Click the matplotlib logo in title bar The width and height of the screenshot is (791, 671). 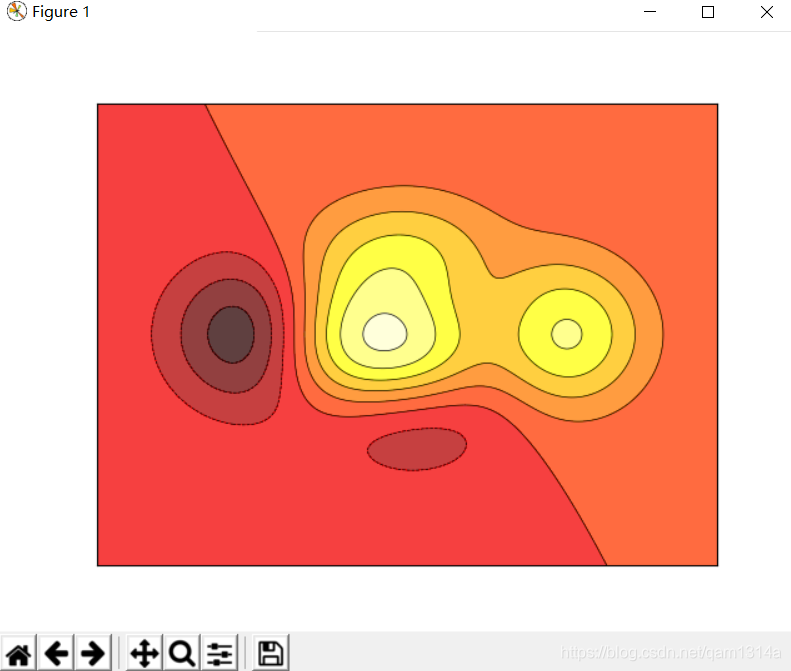pyautogui.click(x=16, y=12)
